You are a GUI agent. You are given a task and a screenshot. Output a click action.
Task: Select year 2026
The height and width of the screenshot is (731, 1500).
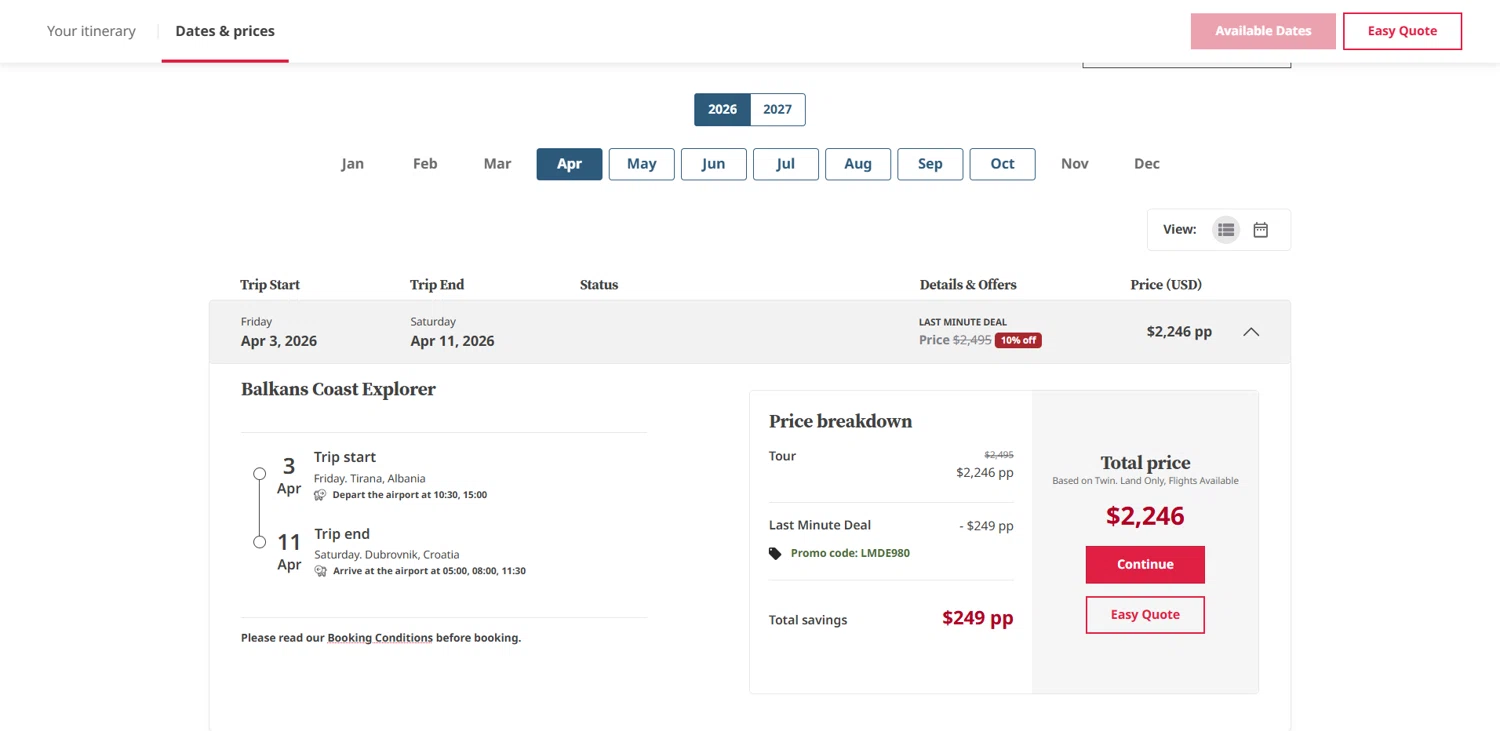722,110
